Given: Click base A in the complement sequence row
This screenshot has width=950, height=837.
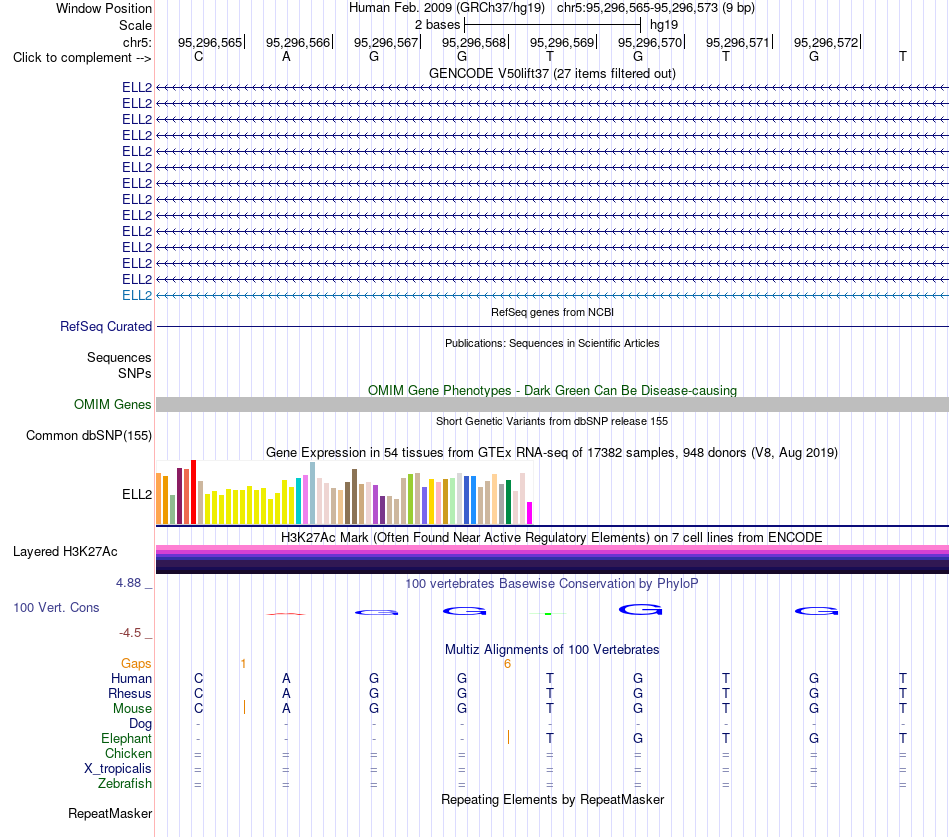Looking at the screenshot, I should coord(286,56).
